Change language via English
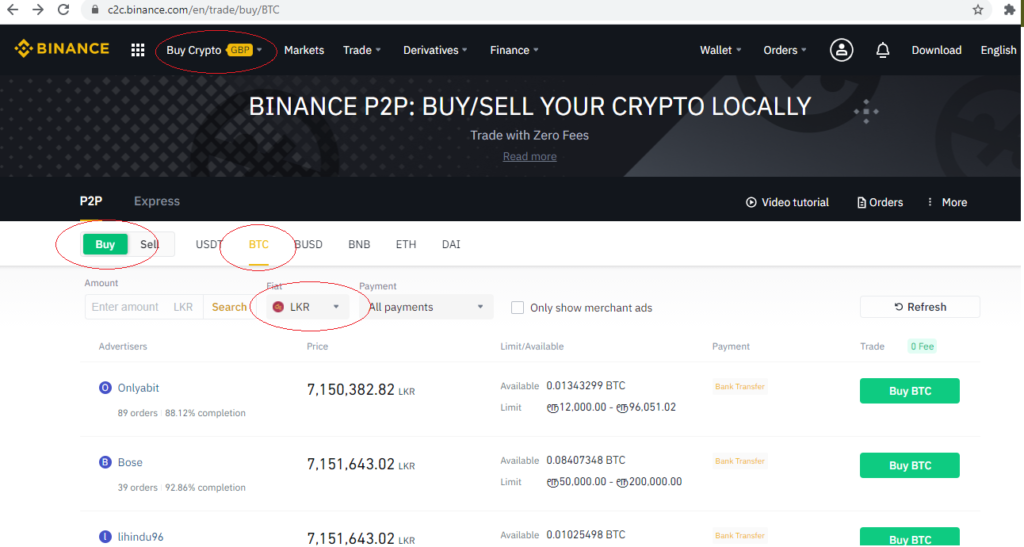1024x547 pixels. point(998,50)
